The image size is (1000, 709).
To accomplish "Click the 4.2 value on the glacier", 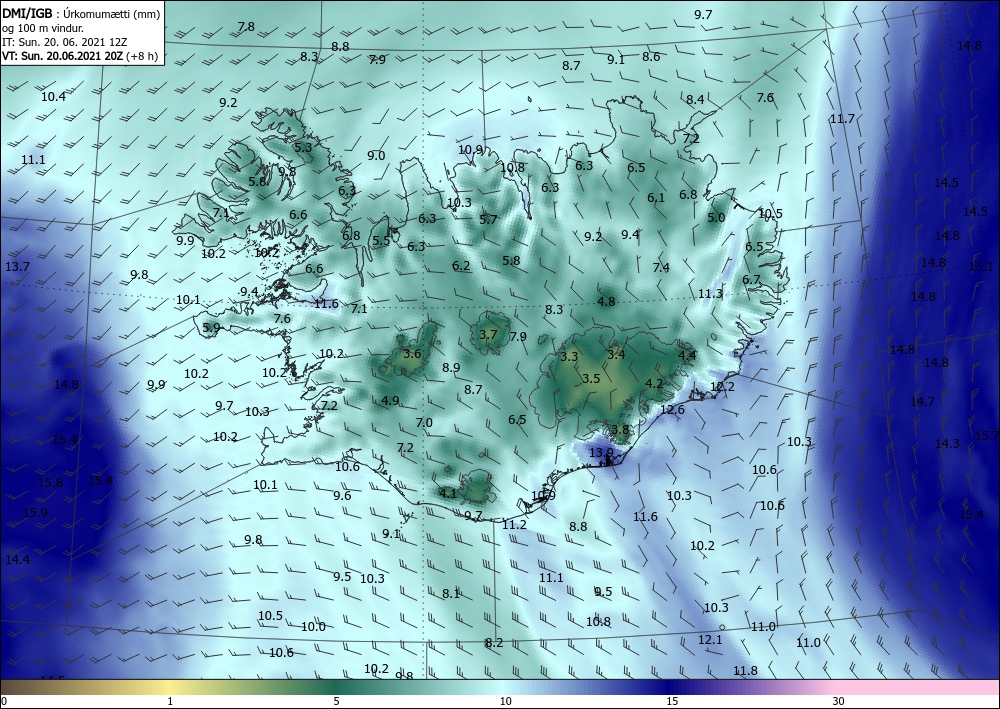I will [x=654, y=384].
